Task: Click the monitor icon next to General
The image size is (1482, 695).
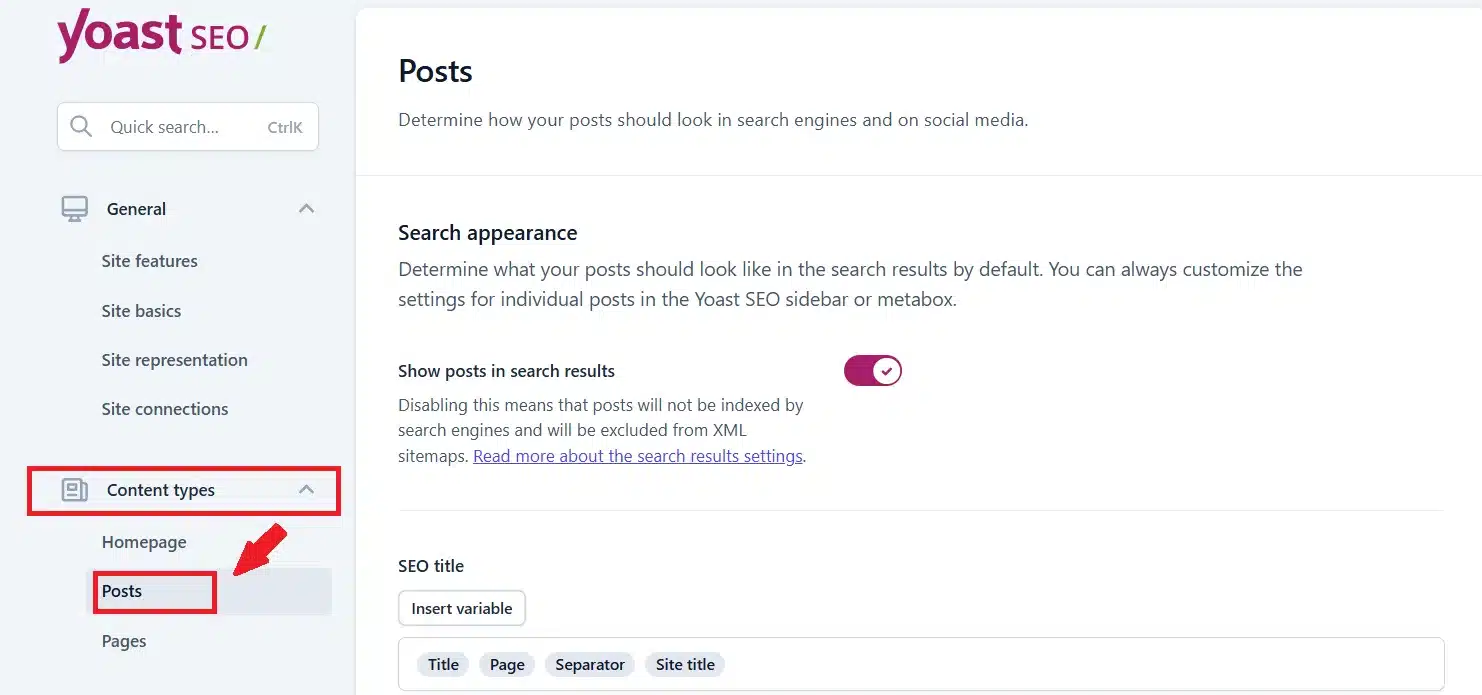Action: 72,208
